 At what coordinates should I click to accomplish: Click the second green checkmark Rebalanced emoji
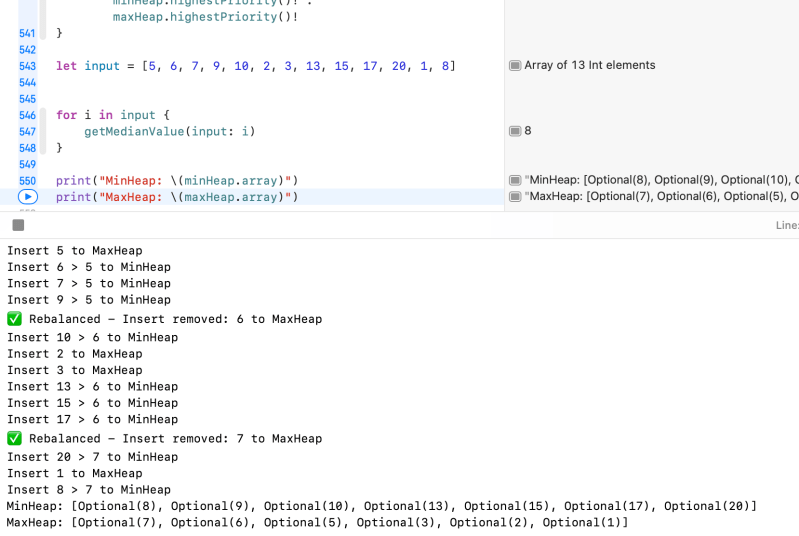point(14,438)
